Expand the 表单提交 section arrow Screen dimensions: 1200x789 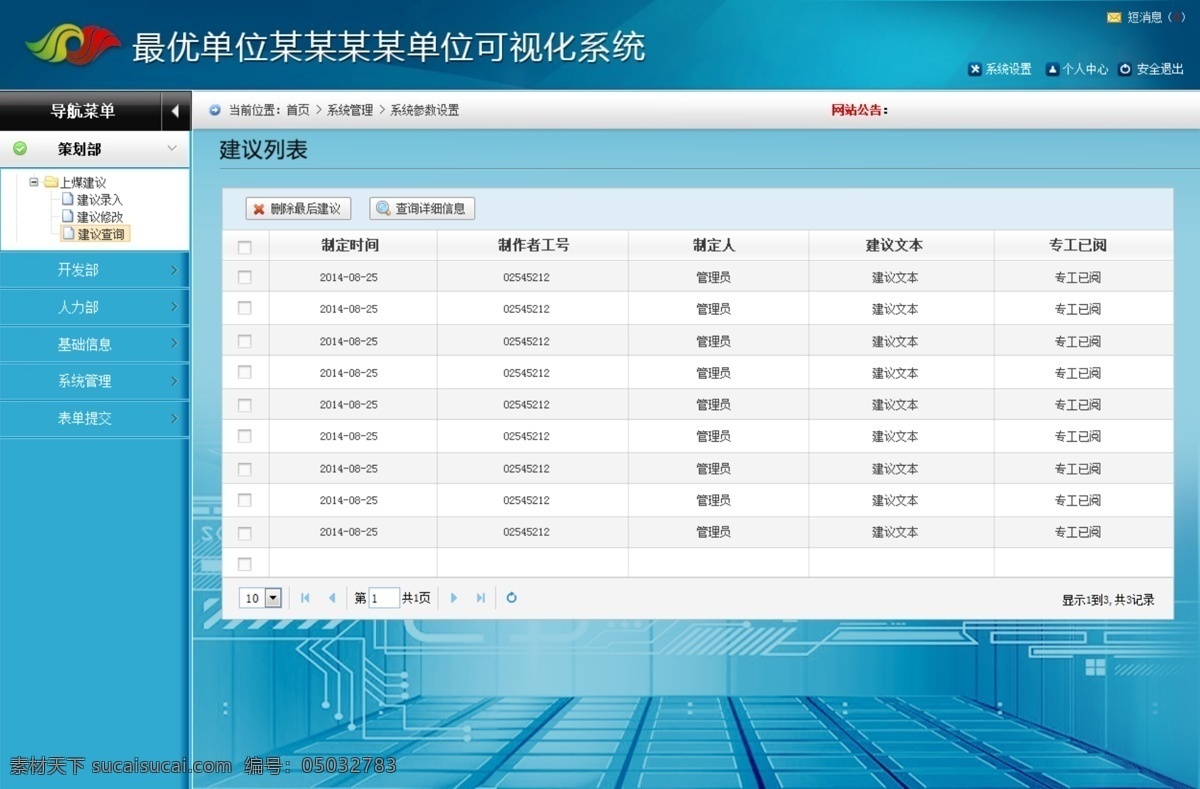coord(173,418)
